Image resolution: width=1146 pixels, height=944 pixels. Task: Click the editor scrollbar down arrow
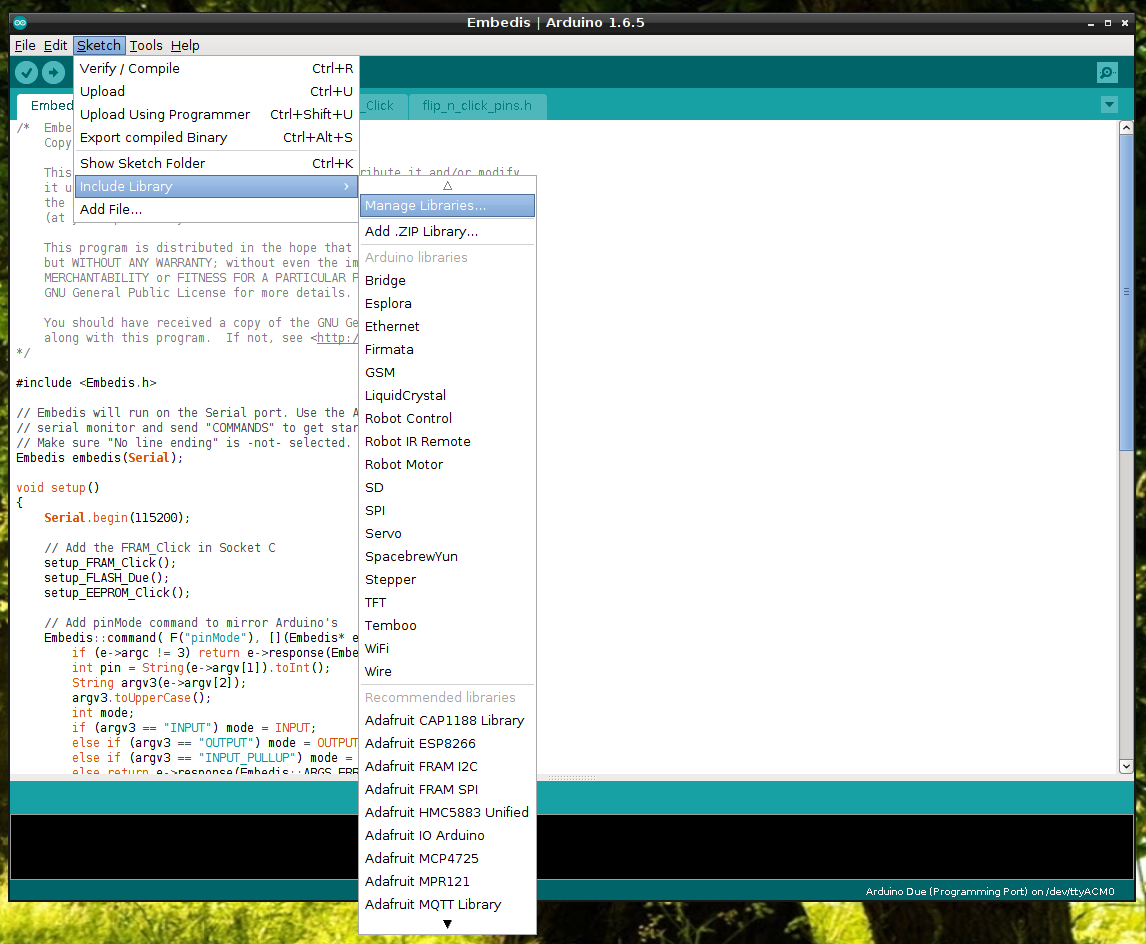point(1125,766)
